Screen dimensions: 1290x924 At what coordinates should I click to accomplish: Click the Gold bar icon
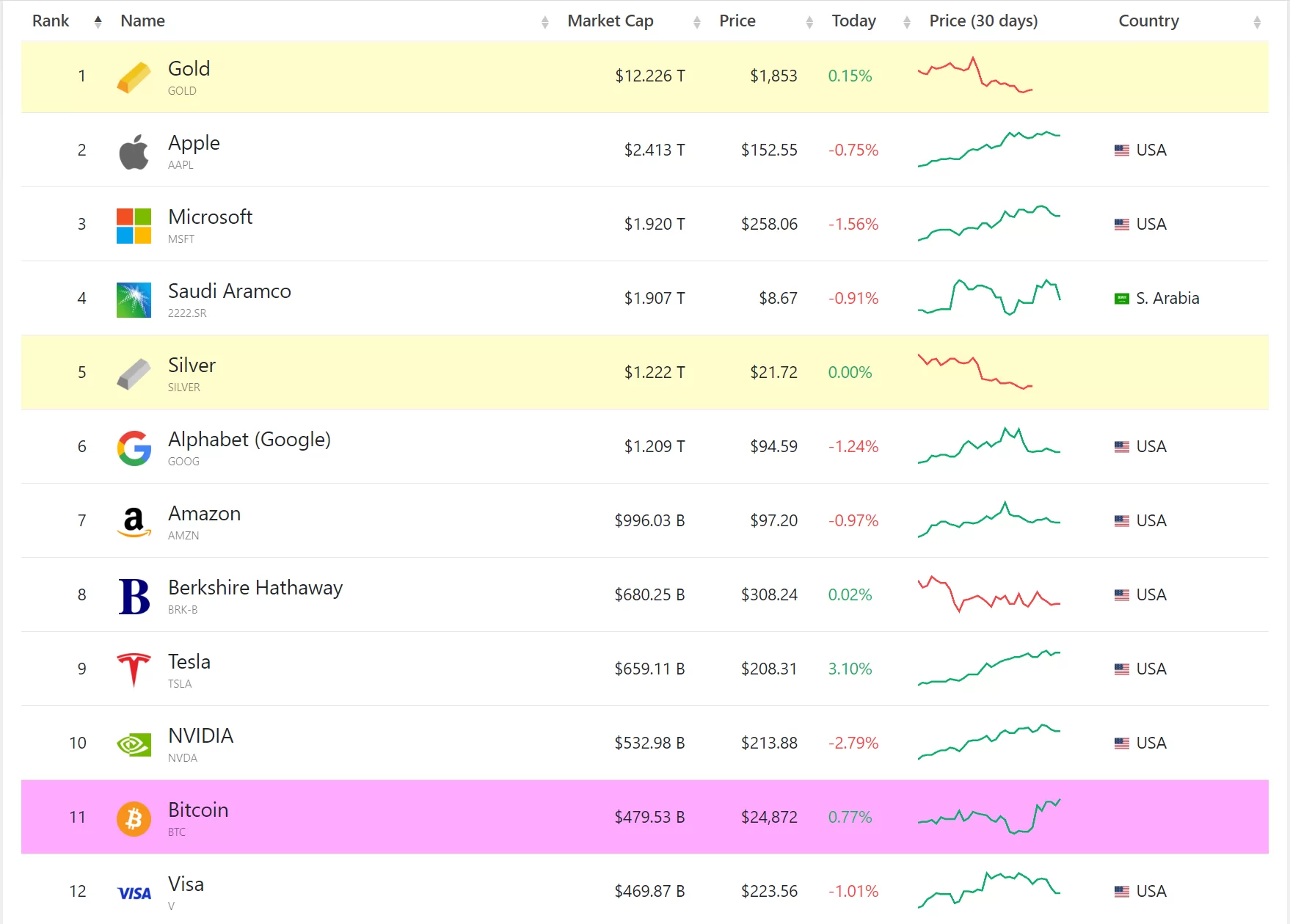point(134,77)
